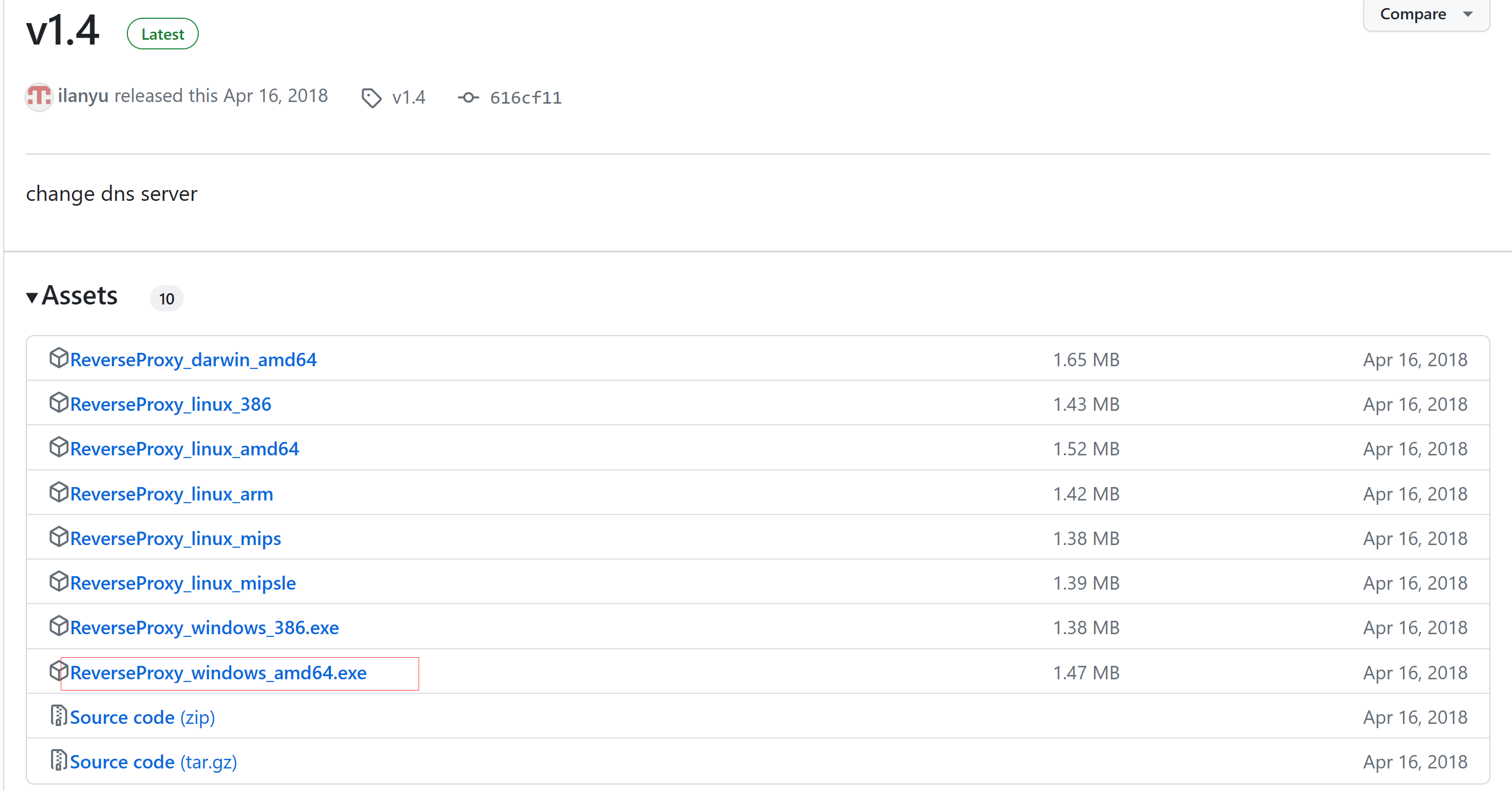Open the v1.4 tag link
1512x791 pixels.
[x=408, y=97]
